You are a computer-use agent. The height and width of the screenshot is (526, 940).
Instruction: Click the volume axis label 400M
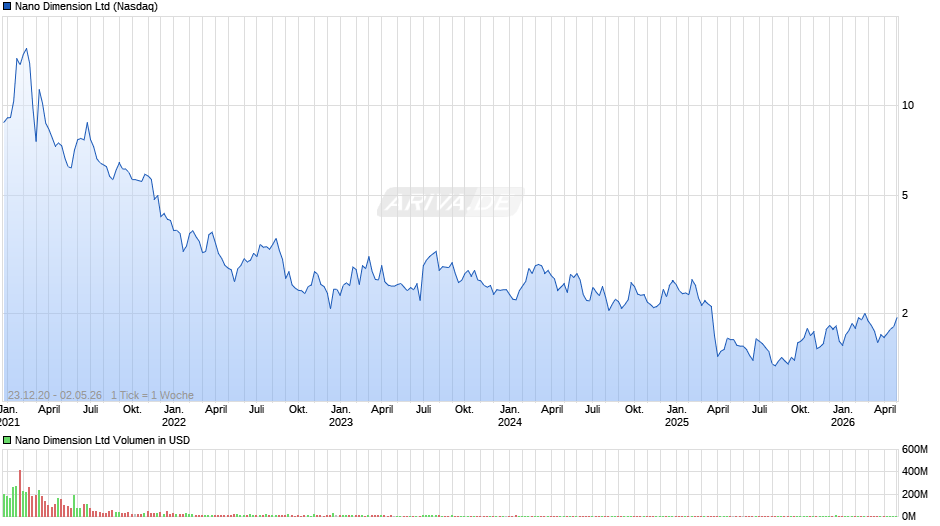click(x=914, y=471)
